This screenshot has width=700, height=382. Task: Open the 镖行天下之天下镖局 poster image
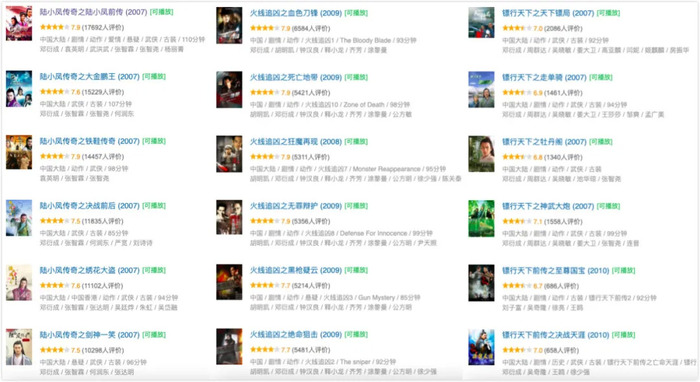(481, 22)
